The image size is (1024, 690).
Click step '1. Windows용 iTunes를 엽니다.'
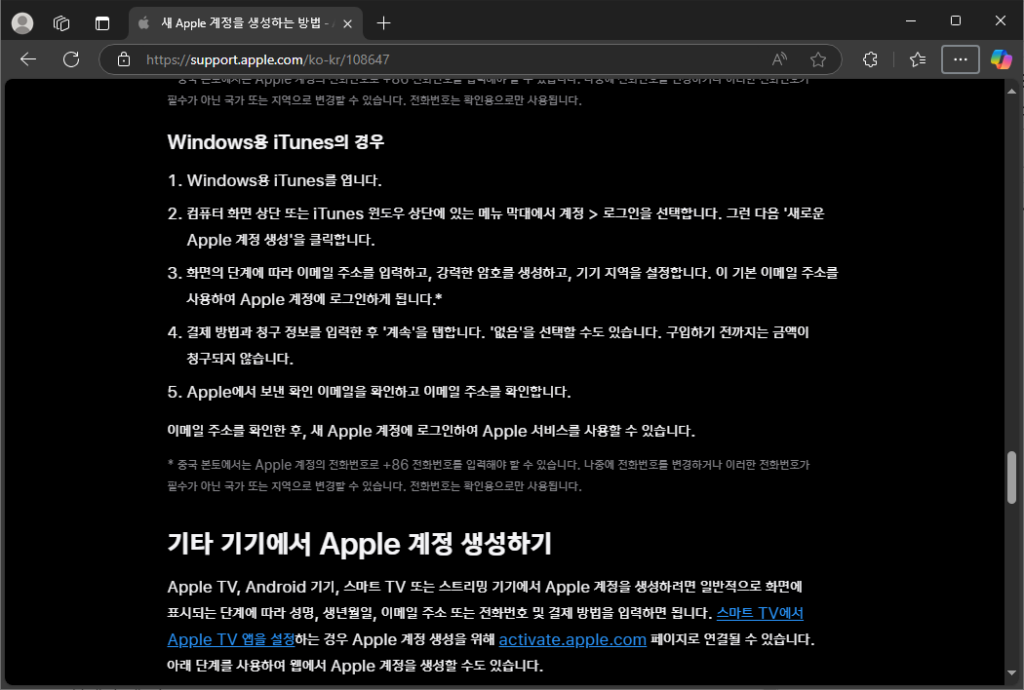pyautogui.click(x=274, y=180)
